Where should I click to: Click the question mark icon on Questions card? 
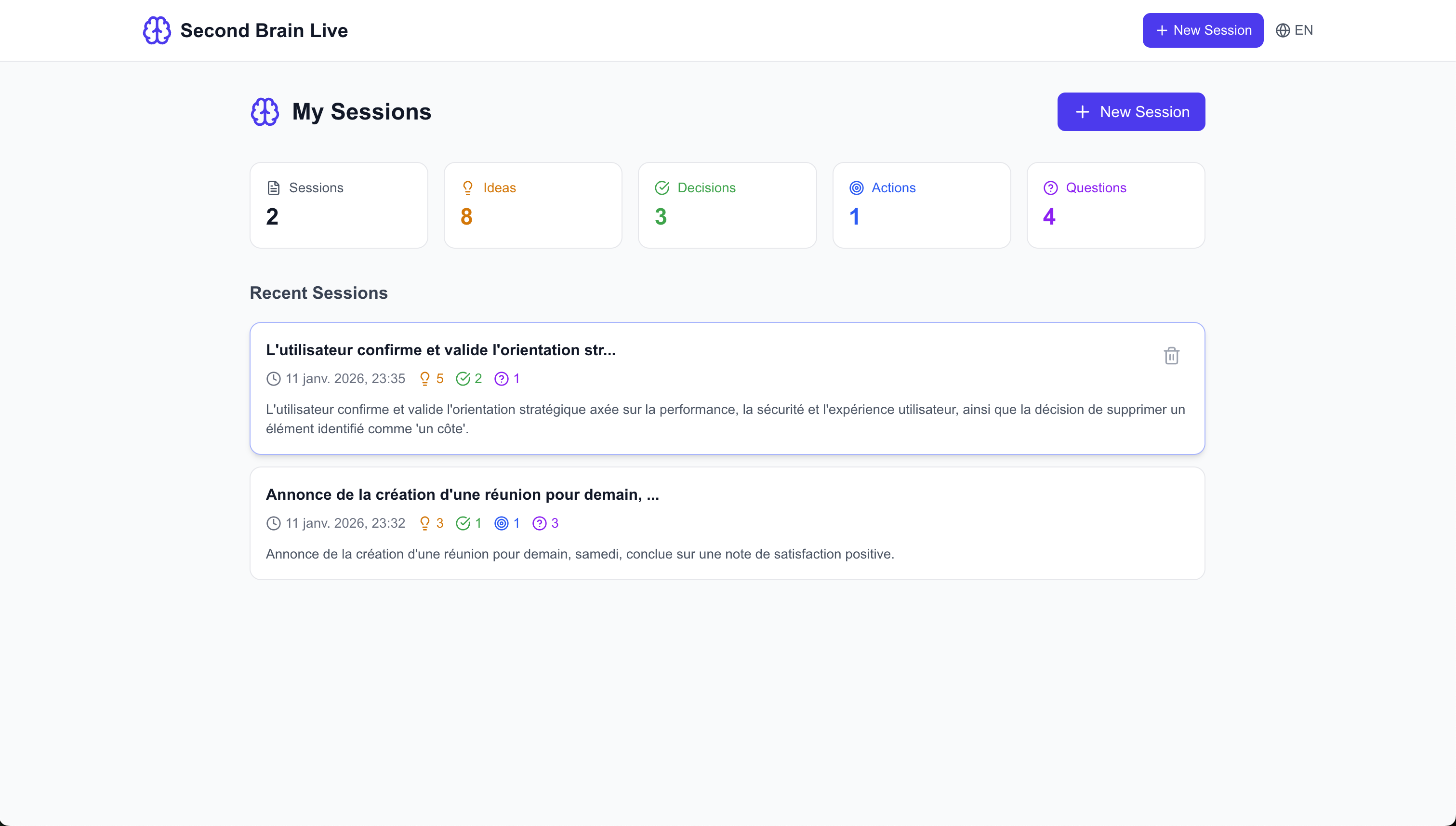point(1050,188)
